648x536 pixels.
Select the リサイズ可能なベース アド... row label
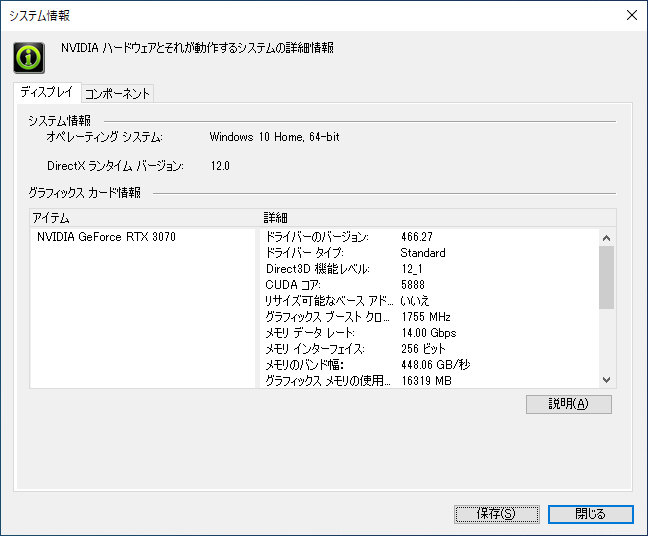pyautogui.click(x=329, y=301)
